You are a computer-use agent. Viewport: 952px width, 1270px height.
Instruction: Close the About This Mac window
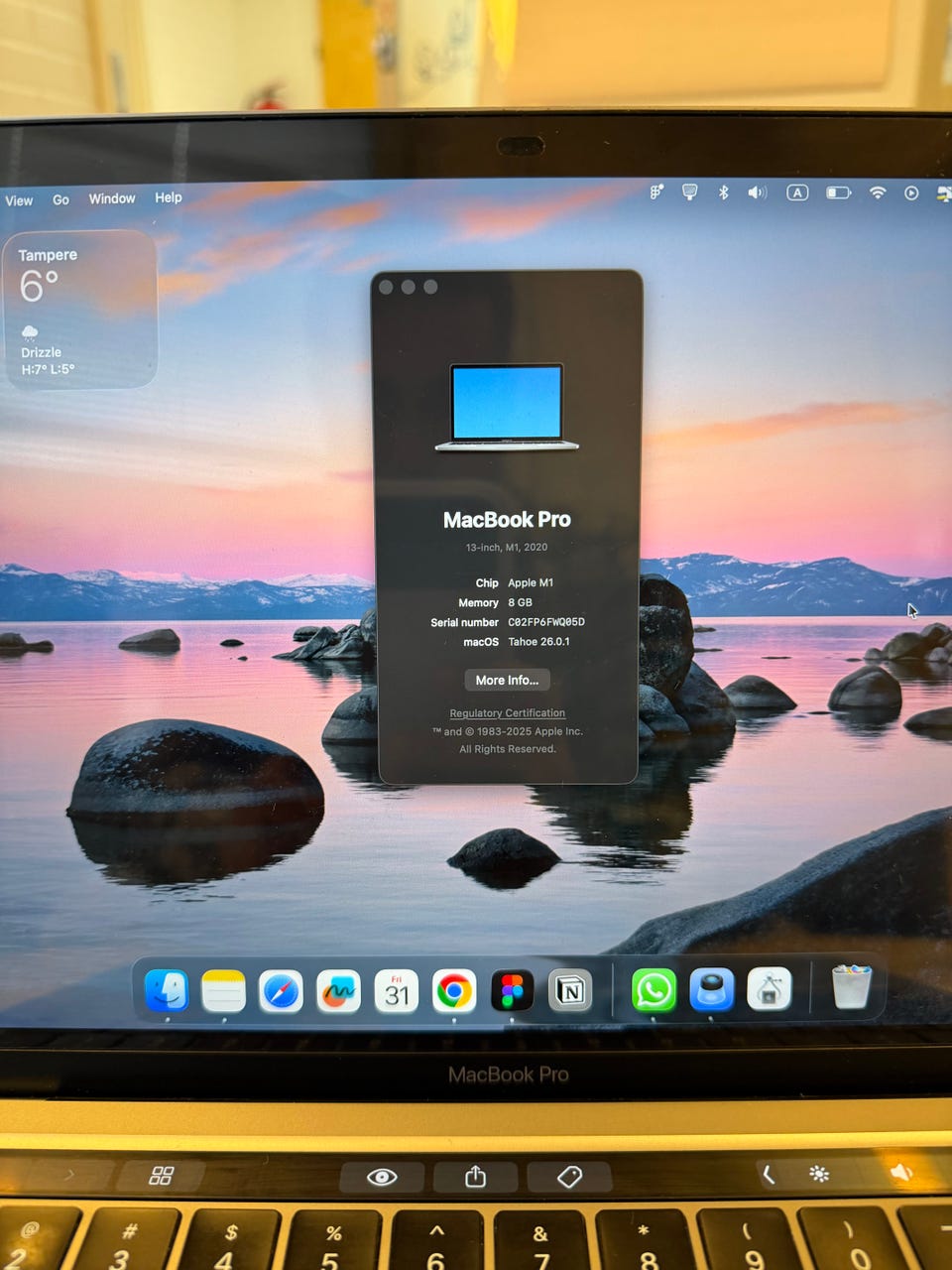(x=386, y=287)
